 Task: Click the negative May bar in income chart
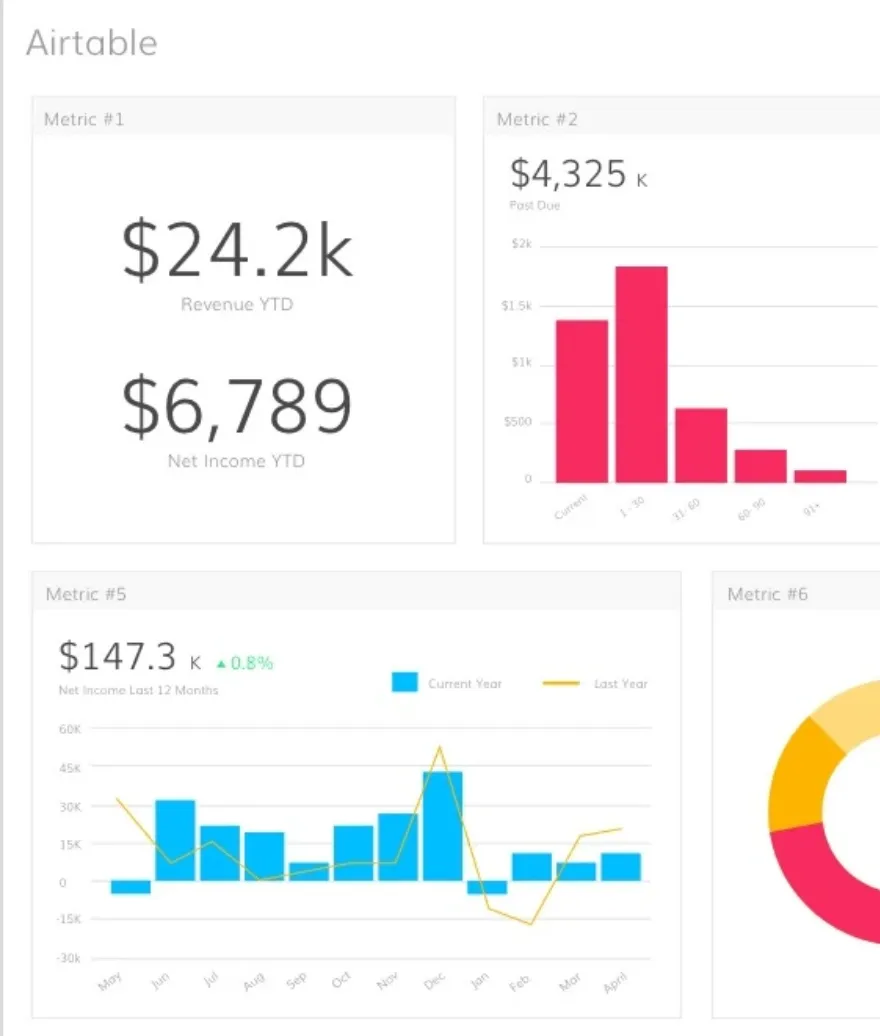[x=130, y=887]
